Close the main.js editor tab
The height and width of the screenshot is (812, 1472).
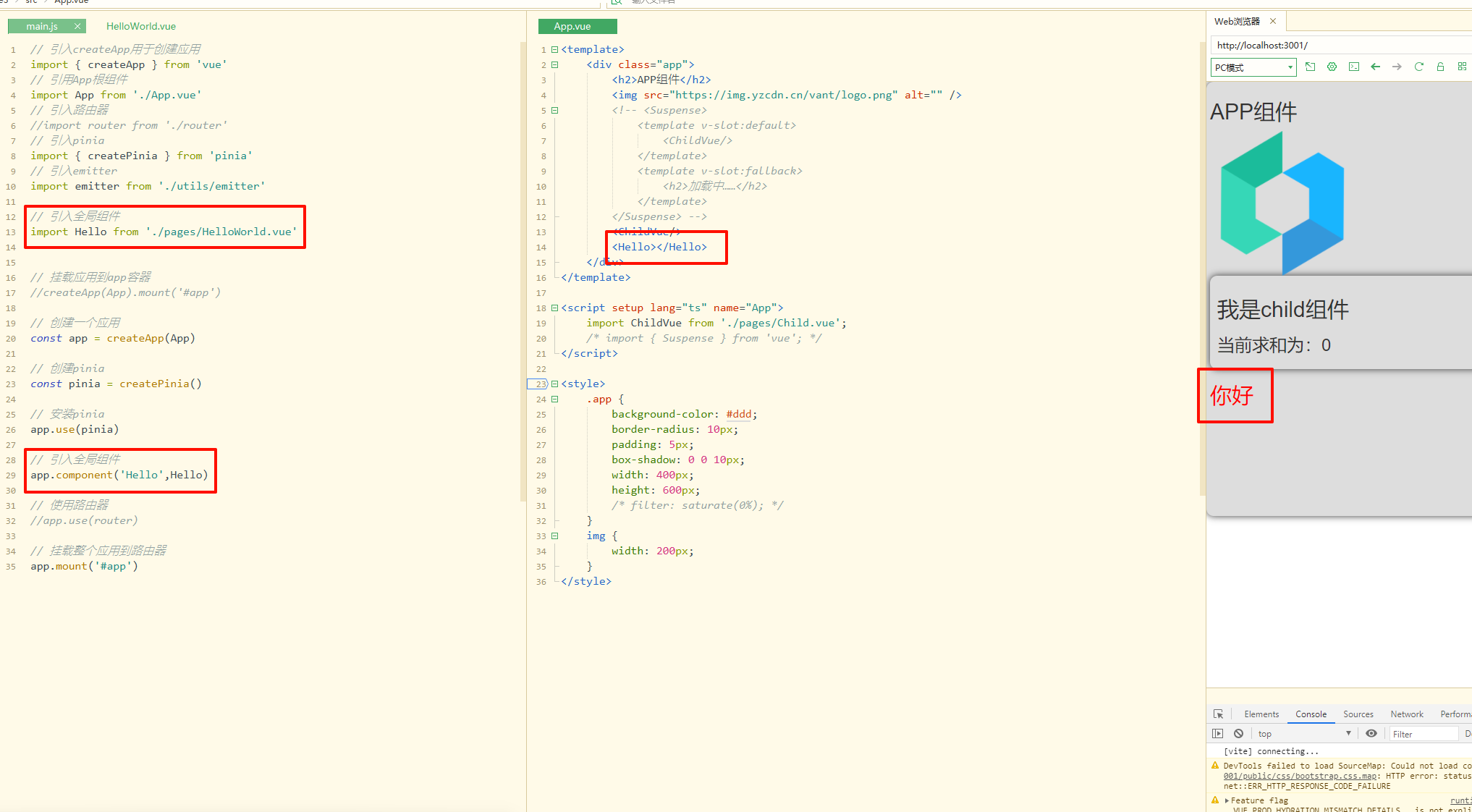77,26
